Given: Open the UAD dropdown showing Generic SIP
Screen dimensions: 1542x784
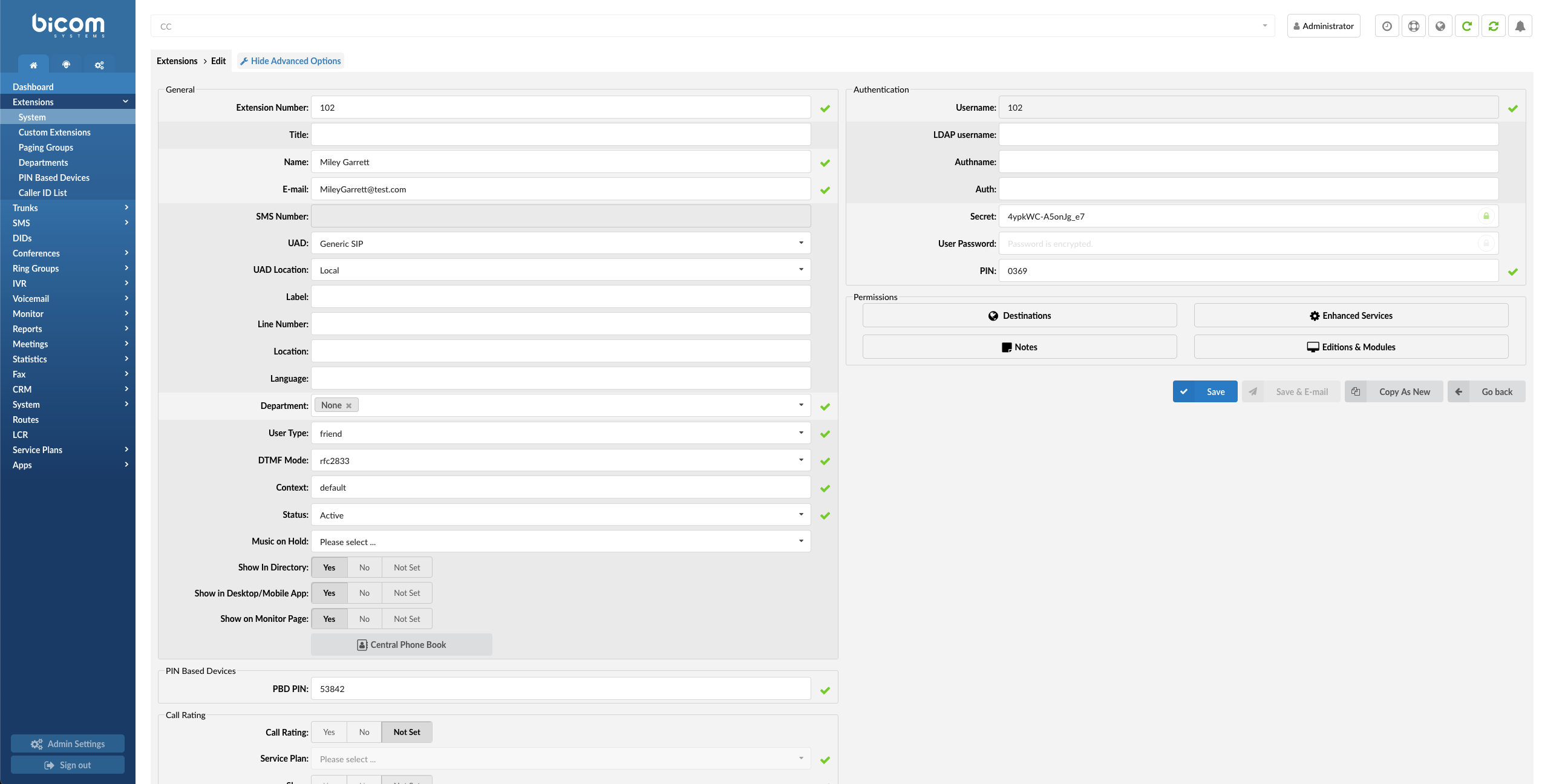Looking at the screenshot, I should coord(561,243).
